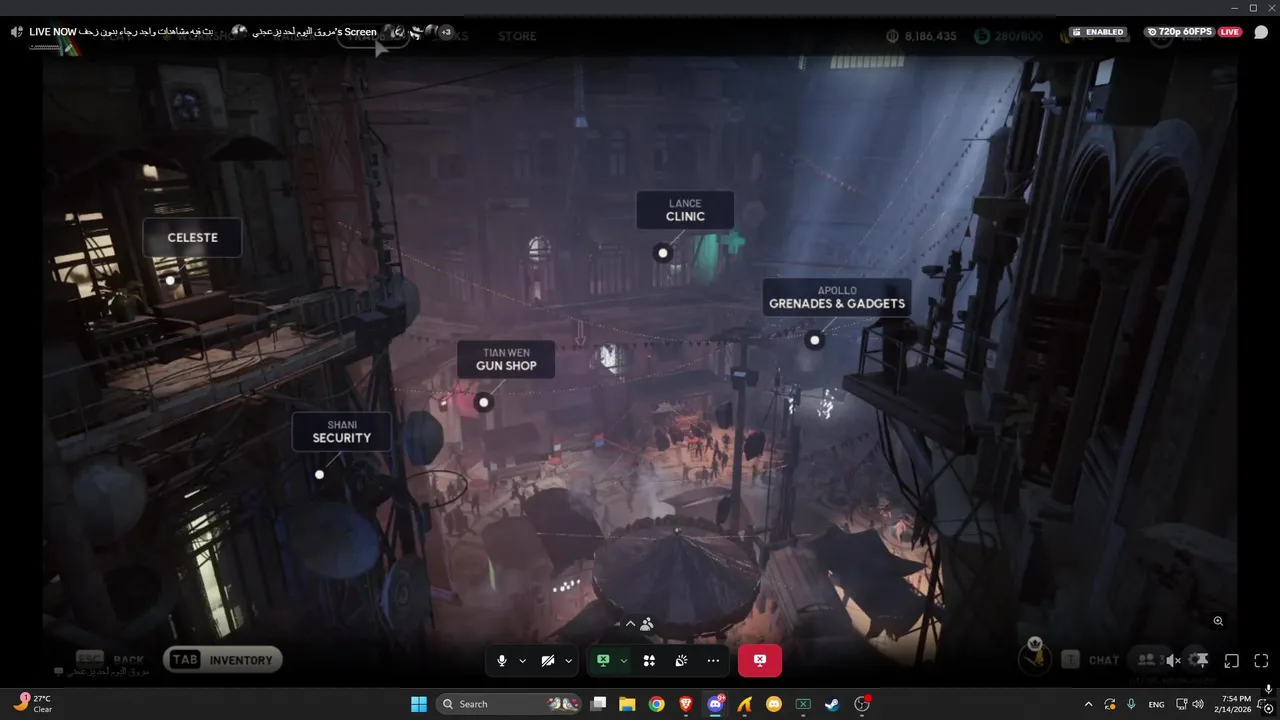Image resolution: width=1280 pixels, height=720 pixels.
Task: Click the microphone tray icon
Action: 1131,704
